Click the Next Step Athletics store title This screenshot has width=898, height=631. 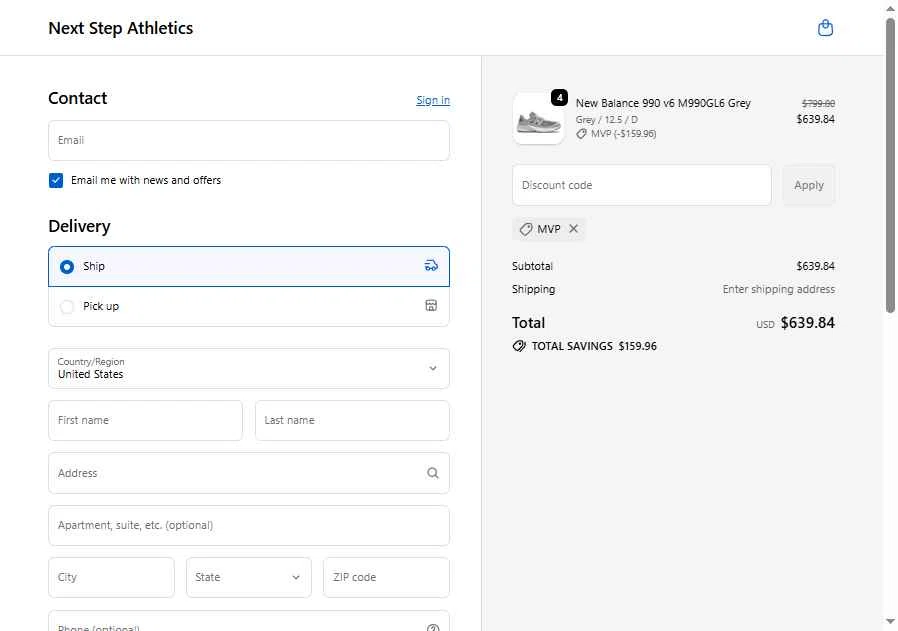pos(121,28)
